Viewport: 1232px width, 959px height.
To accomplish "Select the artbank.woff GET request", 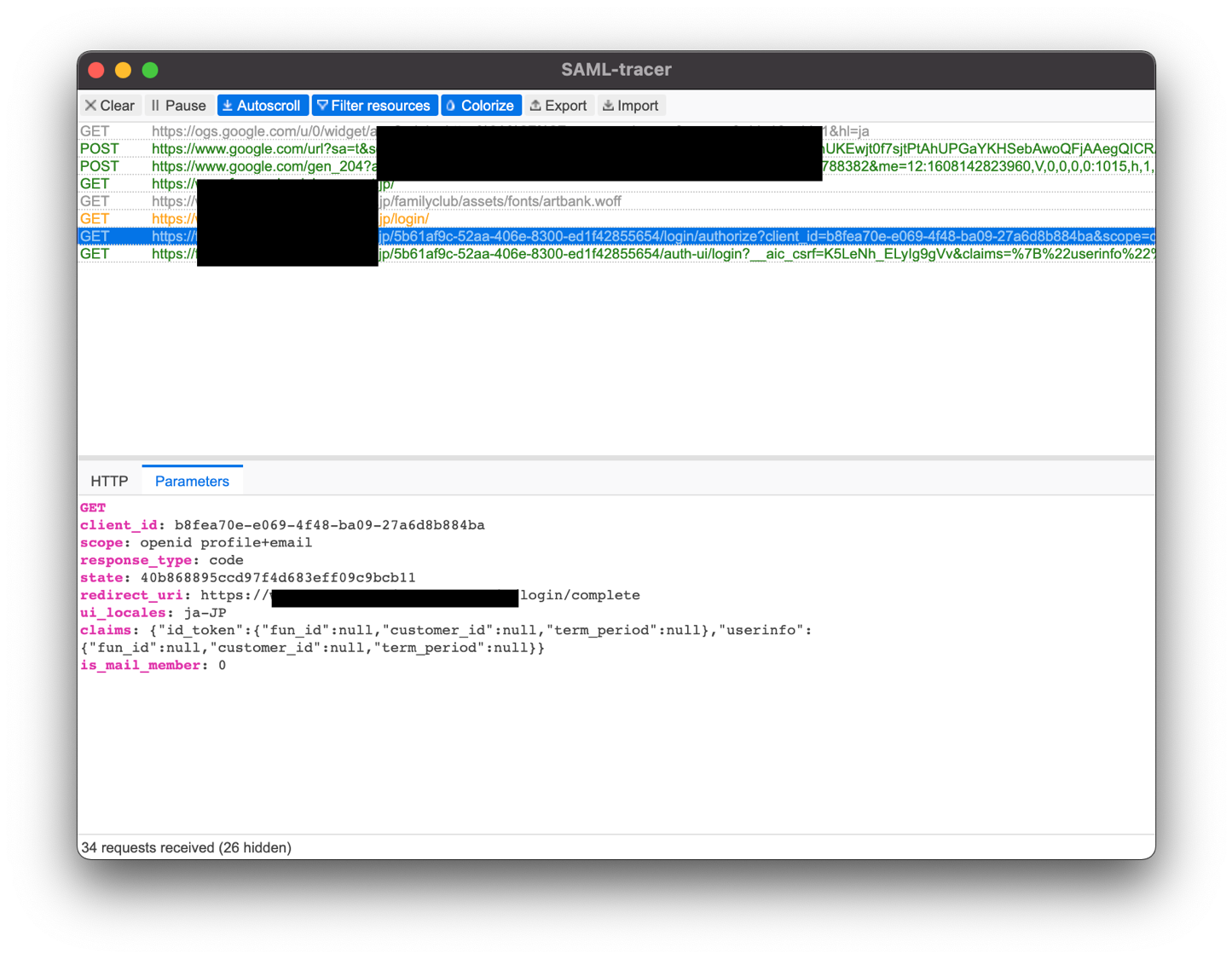I will tap(616, 201).
